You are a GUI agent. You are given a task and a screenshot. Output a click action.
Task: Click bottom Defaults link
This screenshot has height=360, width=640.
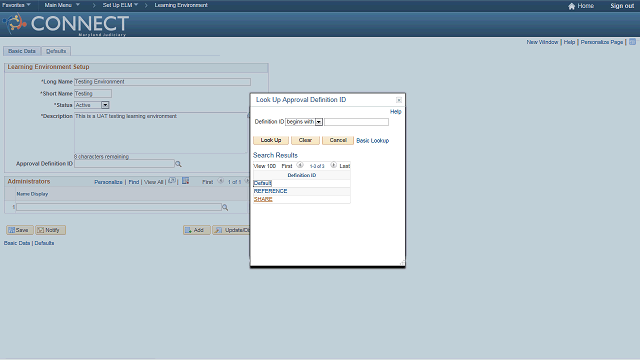tap(44, 243)
